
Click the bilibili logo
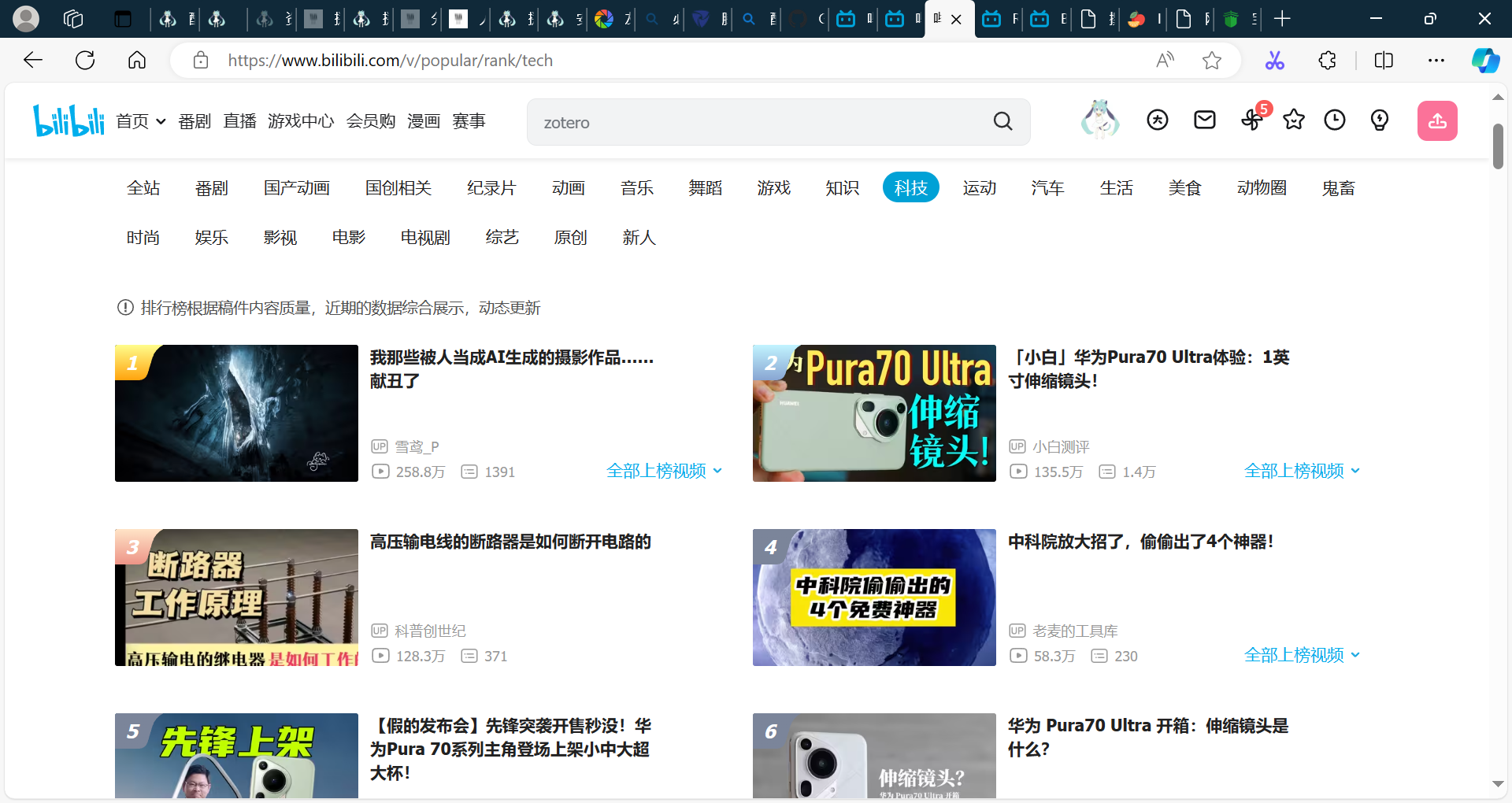69,120
